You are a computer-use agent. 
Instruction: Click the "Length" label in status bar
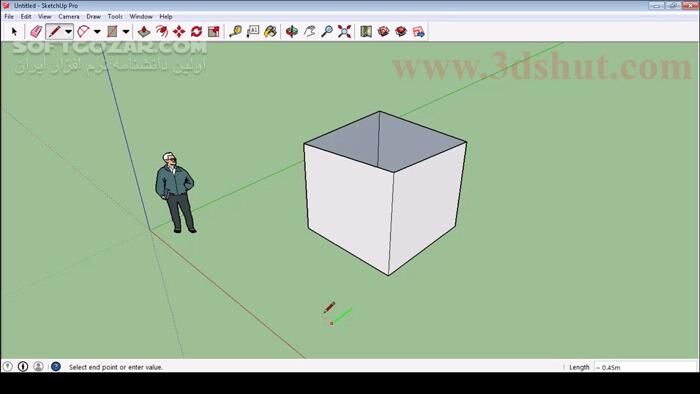click(x=579, y=367)
